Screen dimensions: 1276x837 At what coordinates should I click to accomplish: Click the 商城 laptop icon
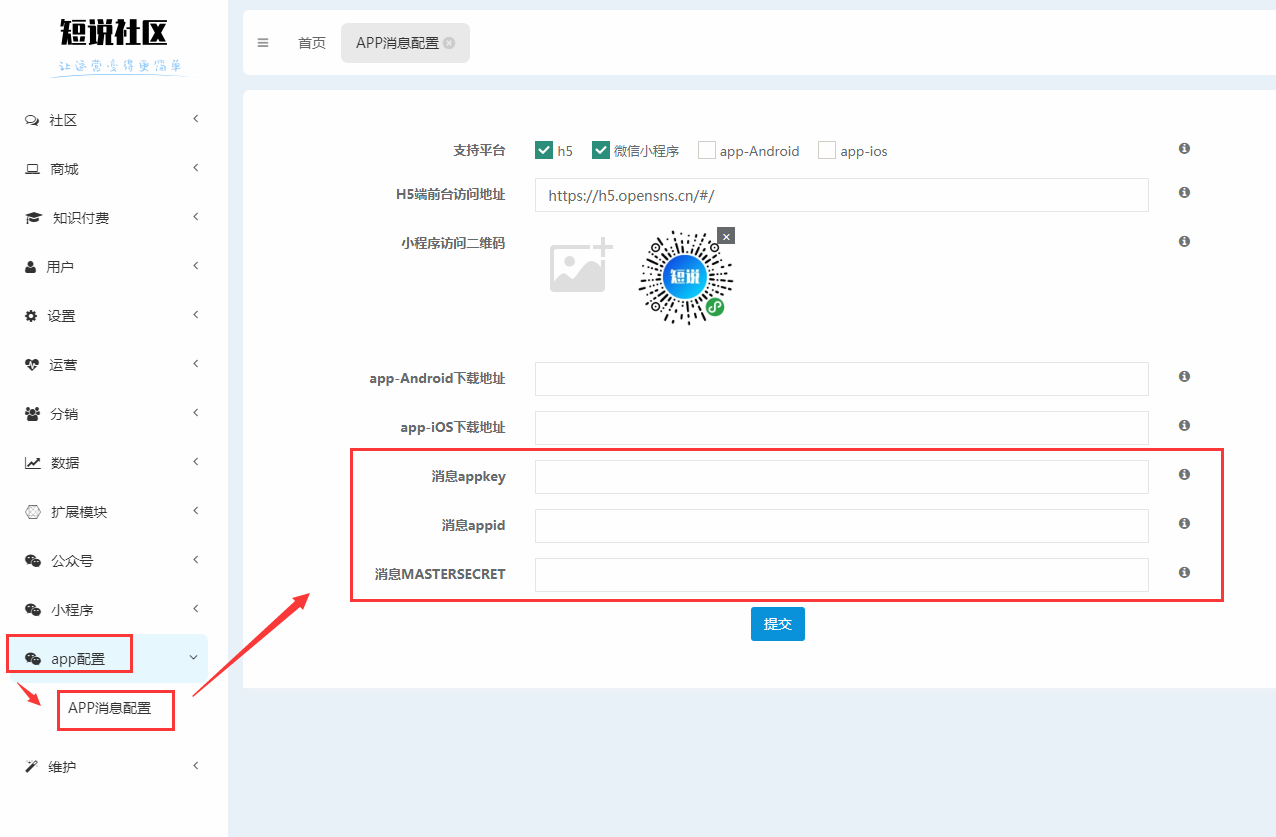pyautogui.click(x=32, y=169)
